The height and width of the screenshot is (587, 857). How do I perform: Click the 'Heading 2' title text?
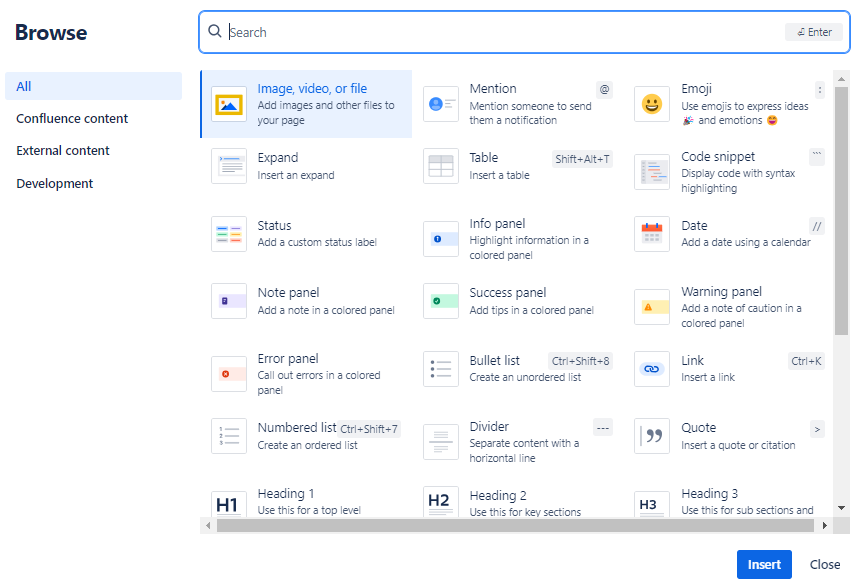pyautogui.click(x=497, y=496)
